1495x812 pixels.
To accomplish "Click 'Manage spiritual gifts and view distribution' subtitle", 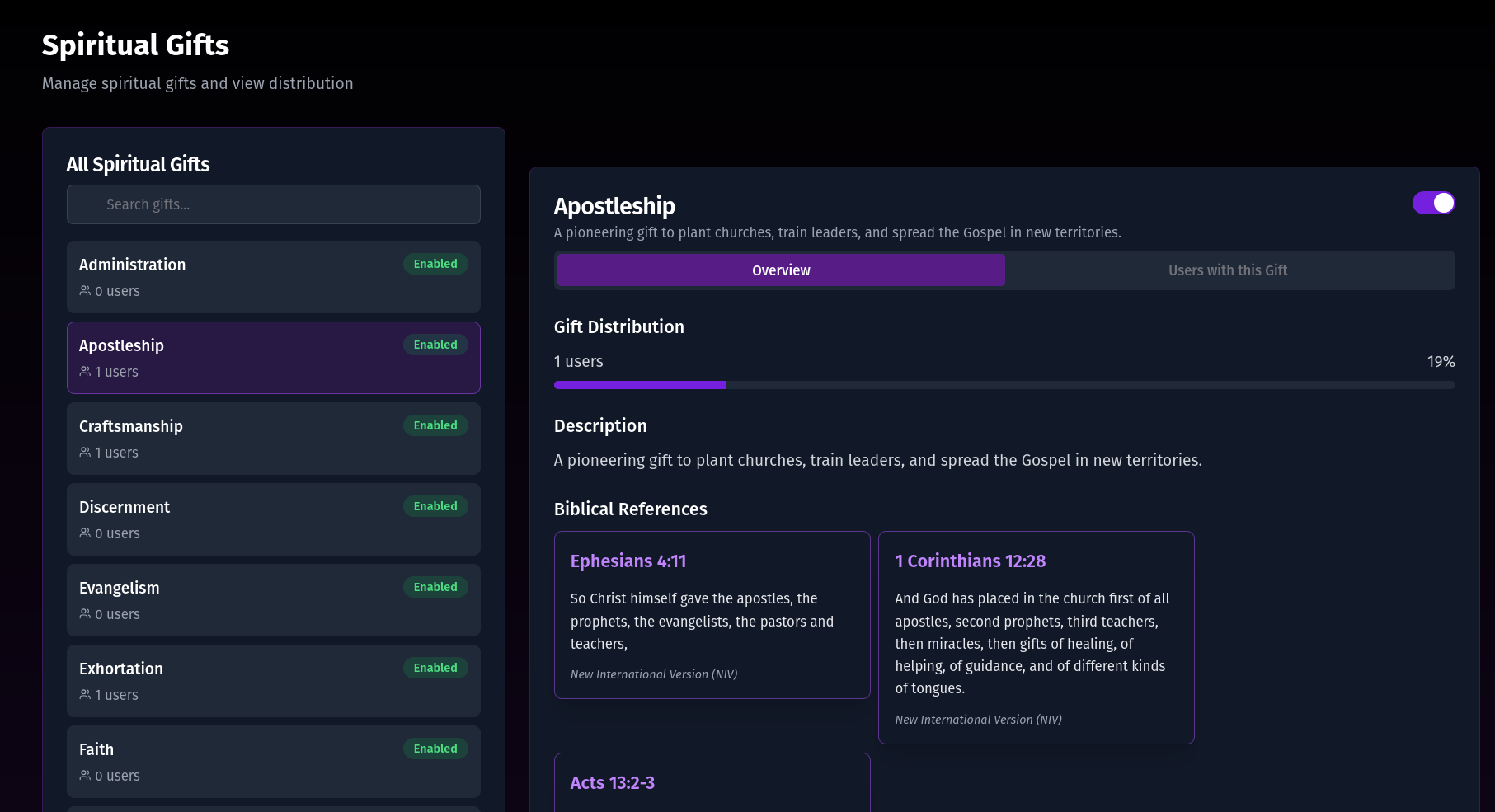I will point(198,83).
